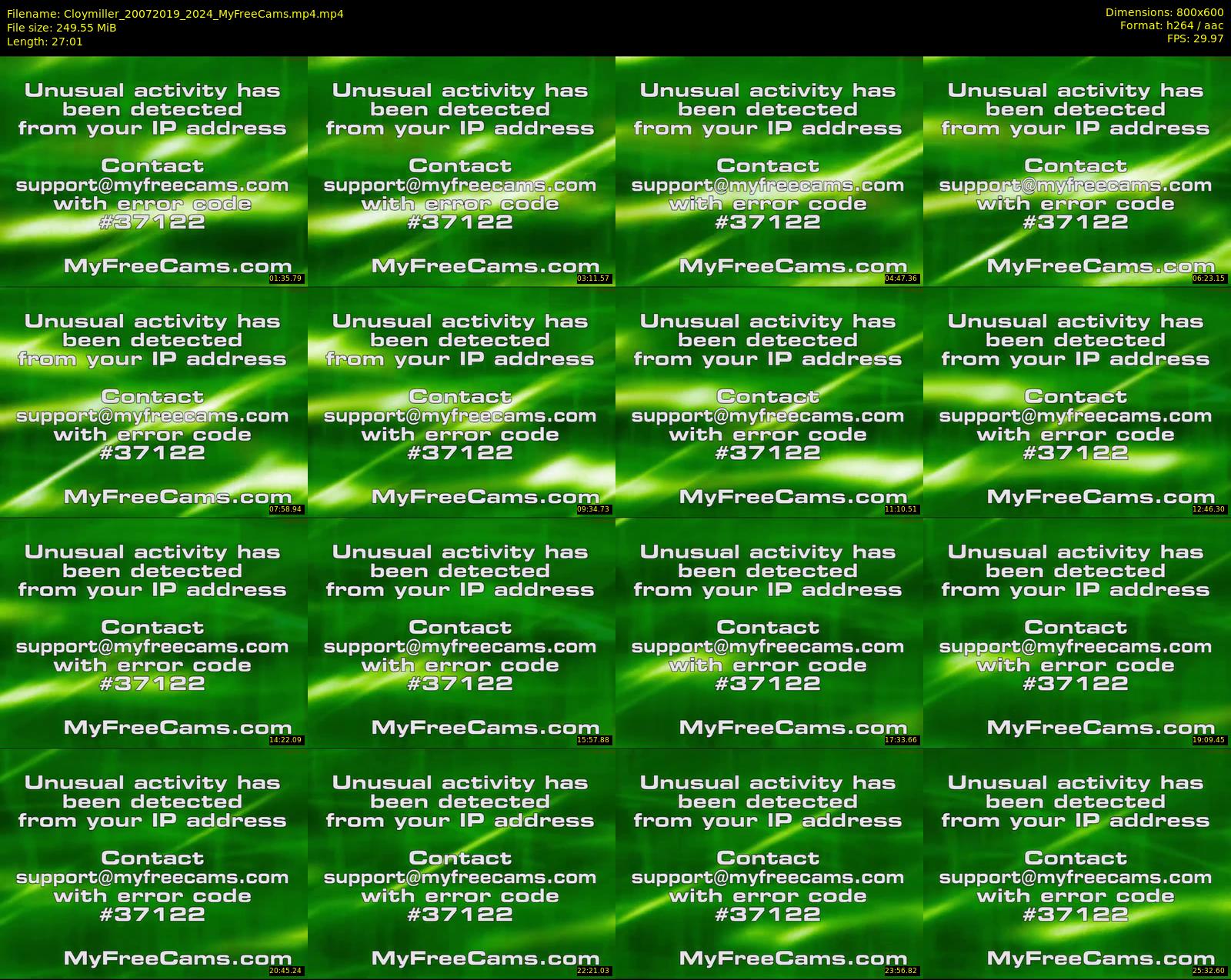This screenshot has width=1231, height=980.
Task: Pick the frame captured at 06:23.15
Action: (x=1077, y=171)
